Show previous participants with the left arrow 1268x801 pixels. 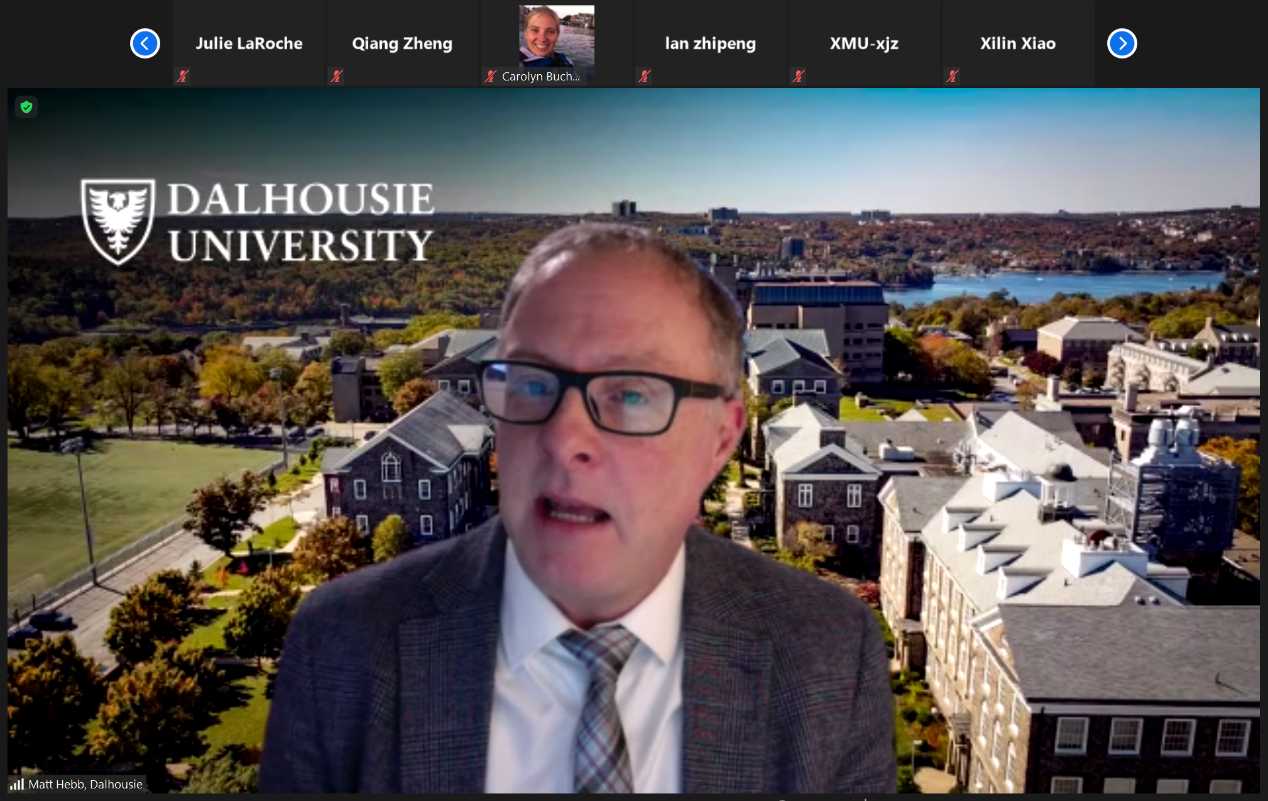(x=145, y=44)
